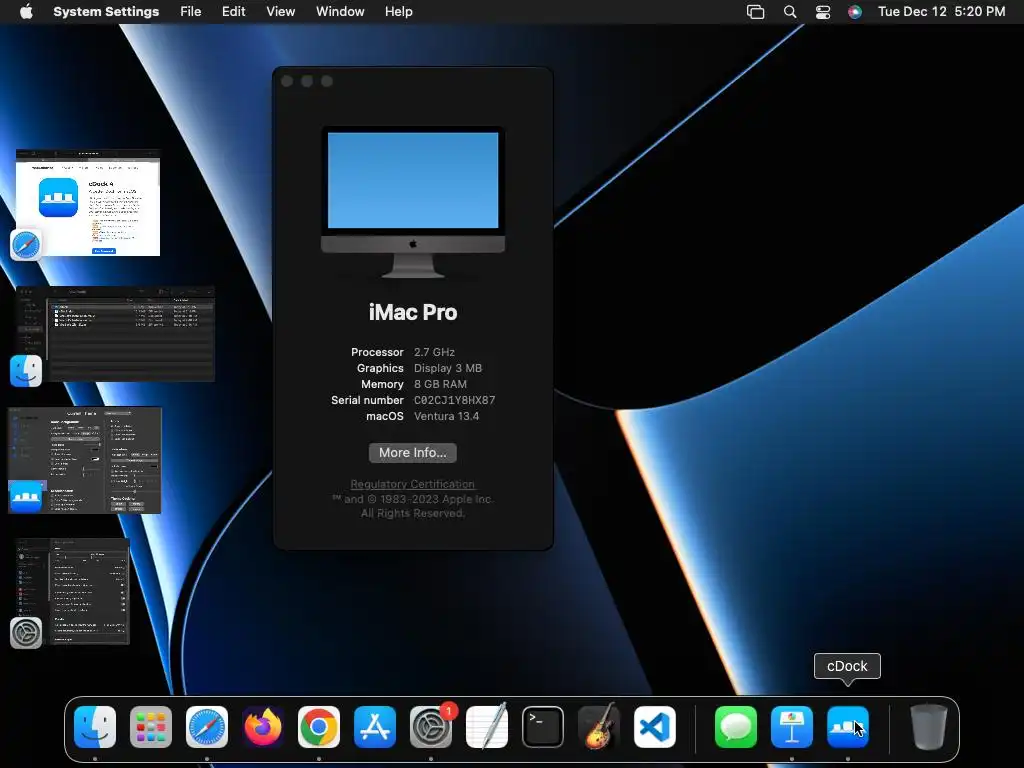
Task: Open Keynote from the Dock
Action: click(x=792, y=727)
